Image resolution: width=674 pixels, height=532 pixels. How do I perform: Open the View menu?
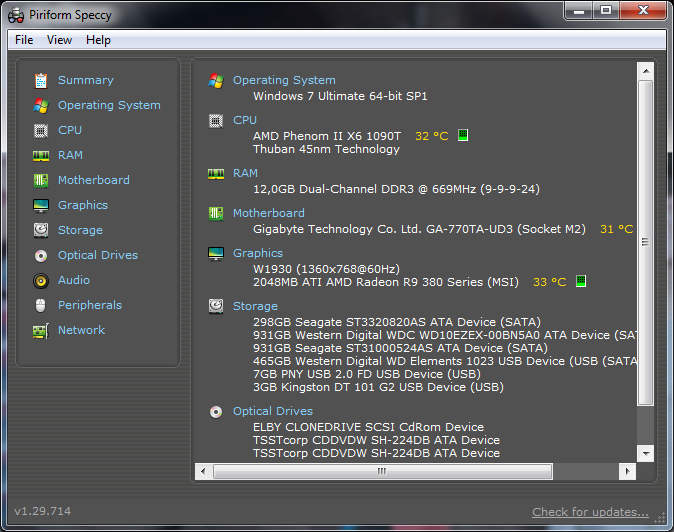coord(59,40)
